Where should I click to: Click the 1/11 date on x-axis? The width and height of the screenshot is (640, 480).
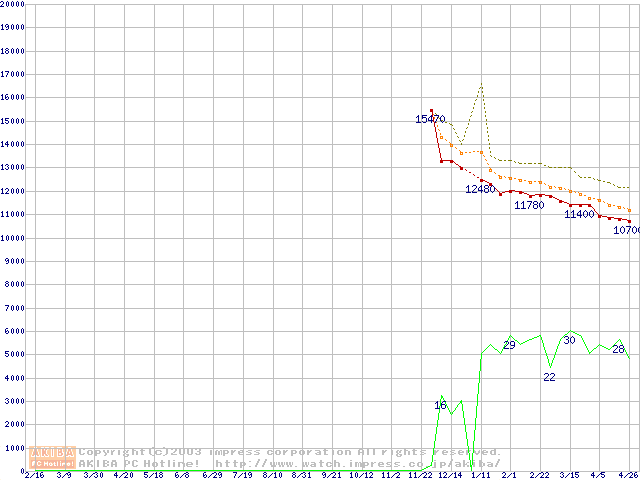pyautogui.click(x=480, y=475)
